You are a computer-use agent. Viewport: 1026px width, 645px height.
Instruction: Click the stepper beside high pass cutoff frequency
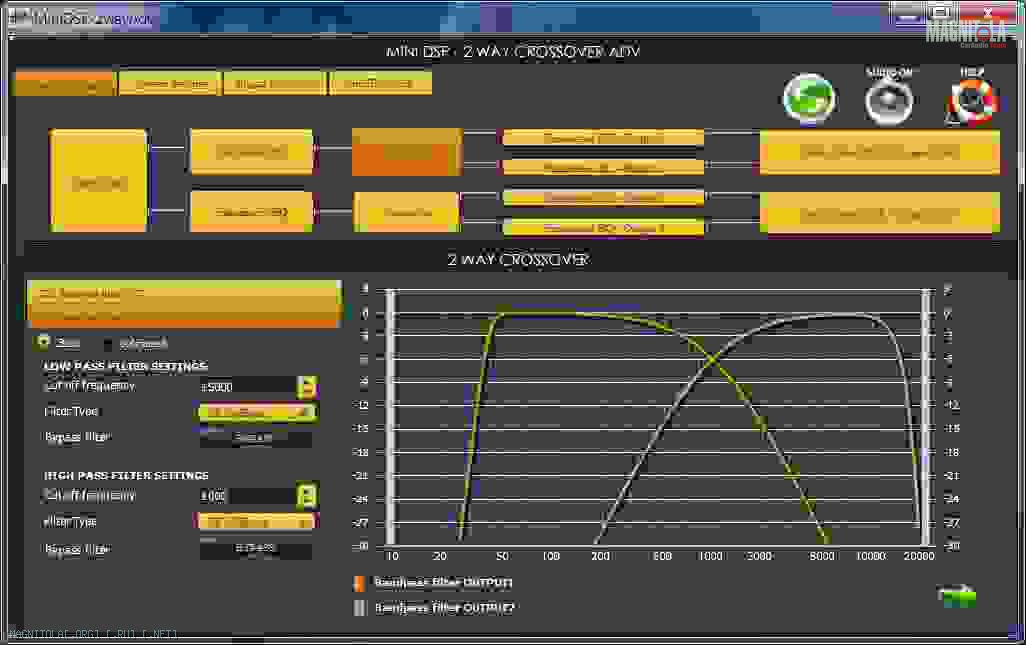pyautogui.click(x=307, y=496)
